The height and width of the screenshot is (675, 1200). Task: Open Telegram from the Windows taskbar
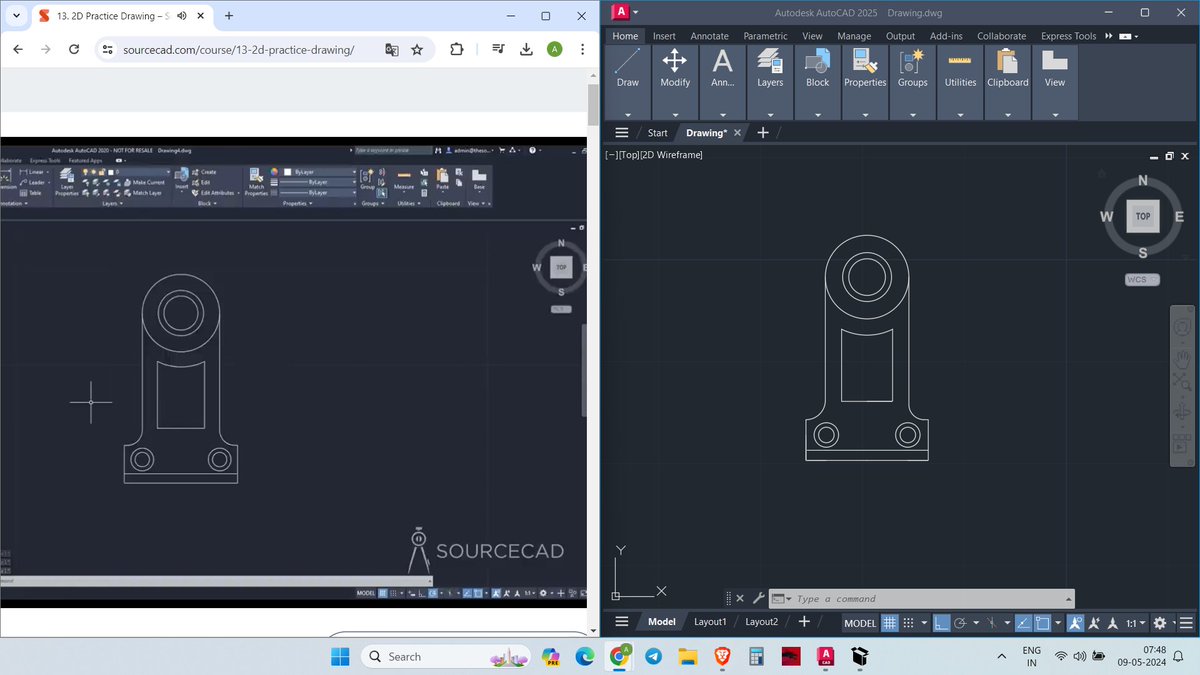coord(653,656)
